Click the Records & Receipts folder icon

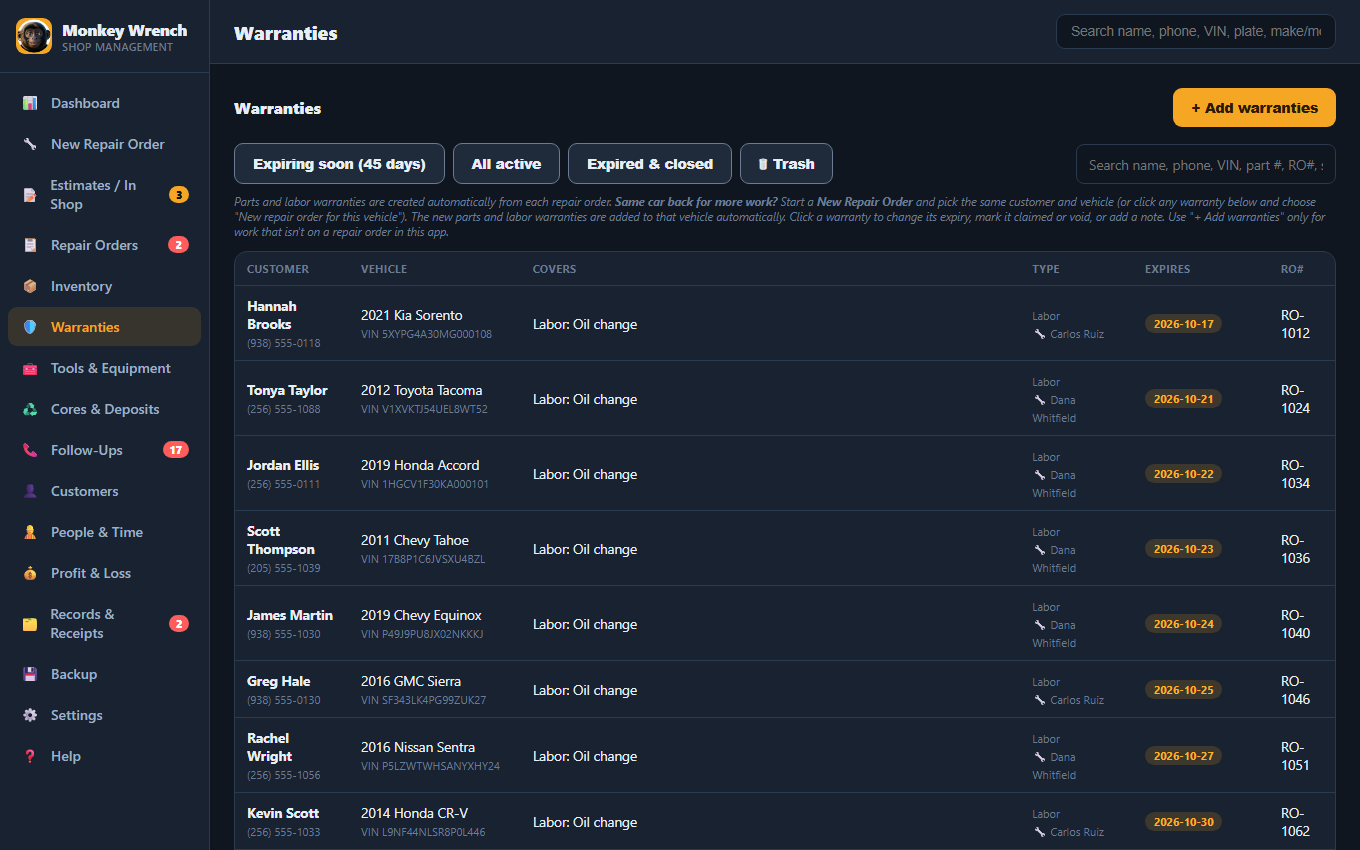pos(30,624)
